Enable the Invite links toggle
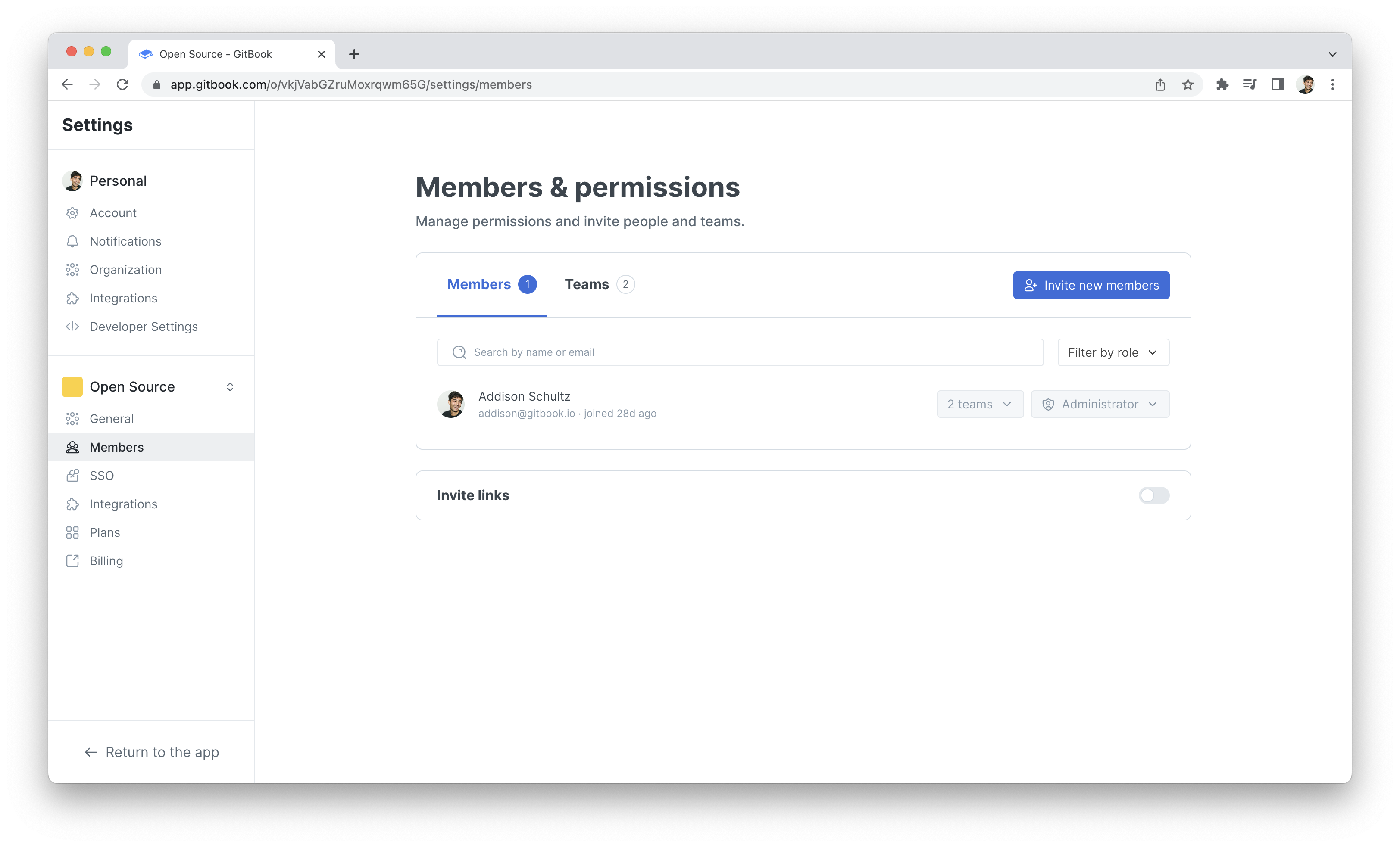This screenshot has width=1400, height=847. (x=1153, y=495)
